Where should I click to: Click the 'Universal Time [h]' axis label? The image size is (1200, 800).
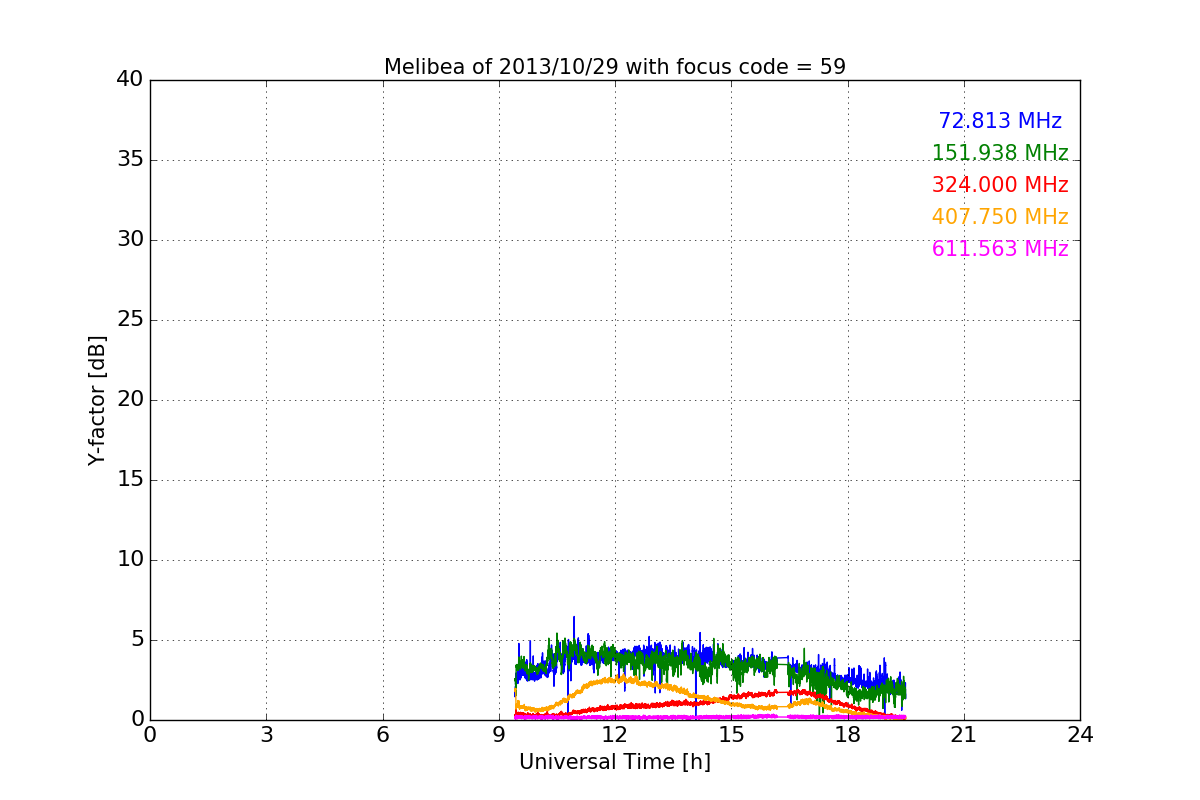coord(615,762)
